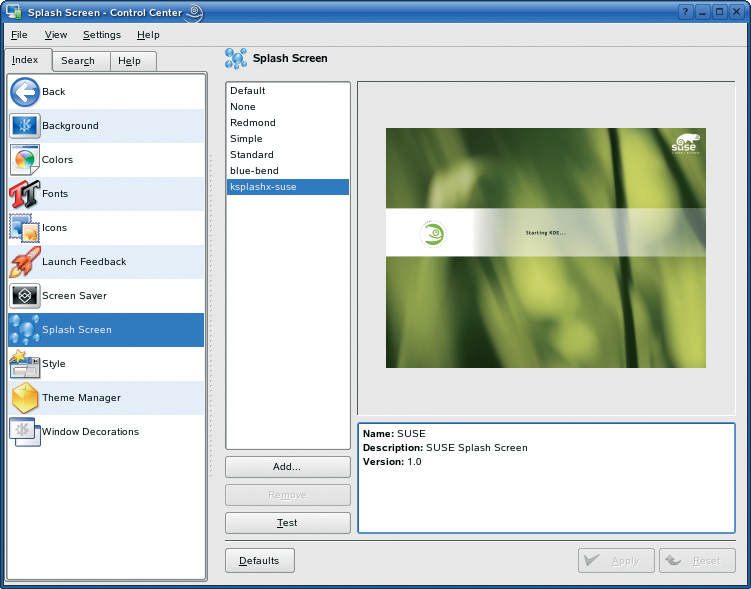Viewport: 751px width, 589px height.
Task: Click the Screen Saver label
Action: 75,296
